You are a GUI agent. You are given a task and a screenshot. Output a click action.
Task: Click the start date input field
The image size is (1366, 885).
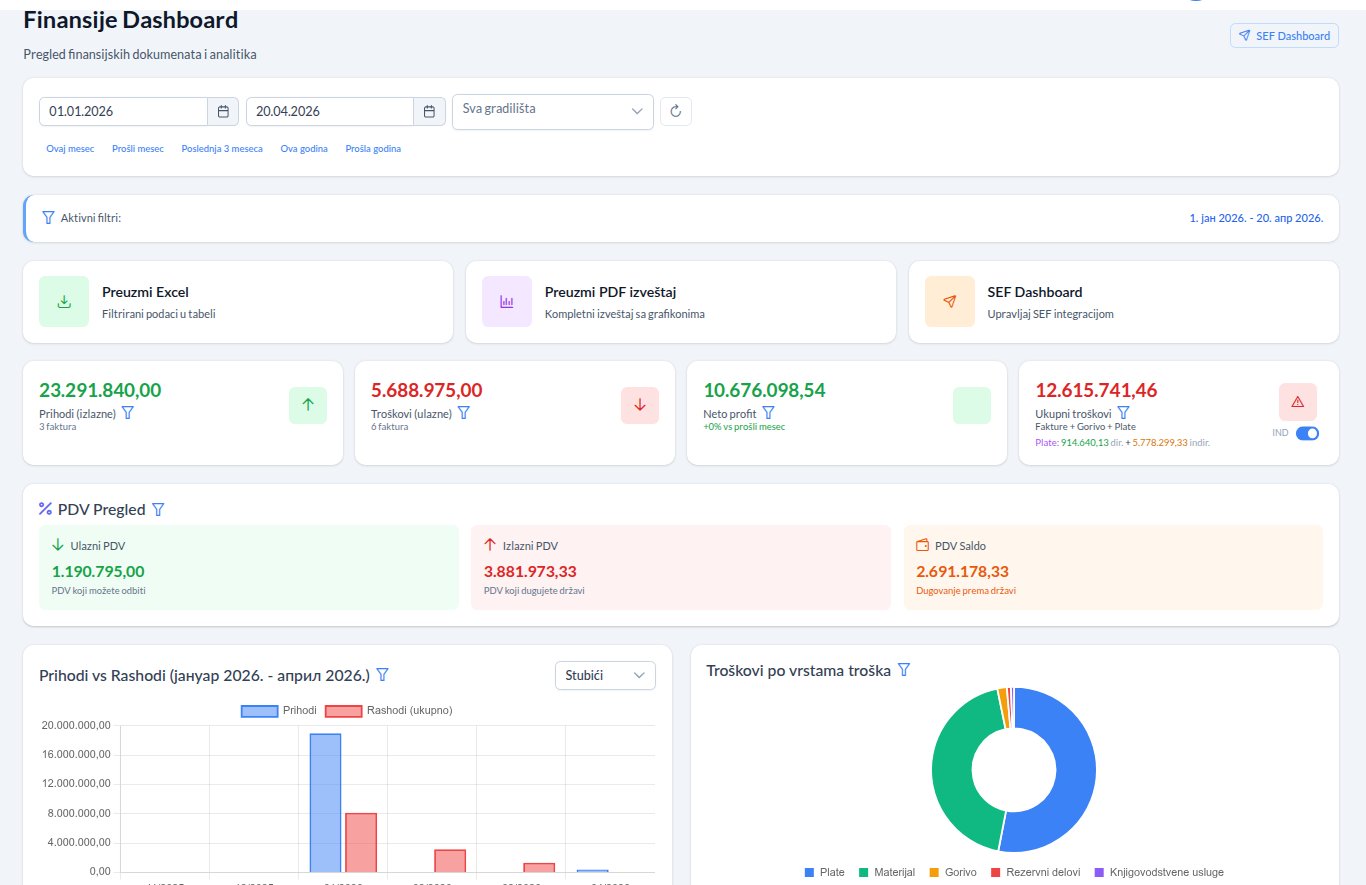pyautogui.click(x=123, y=112)
